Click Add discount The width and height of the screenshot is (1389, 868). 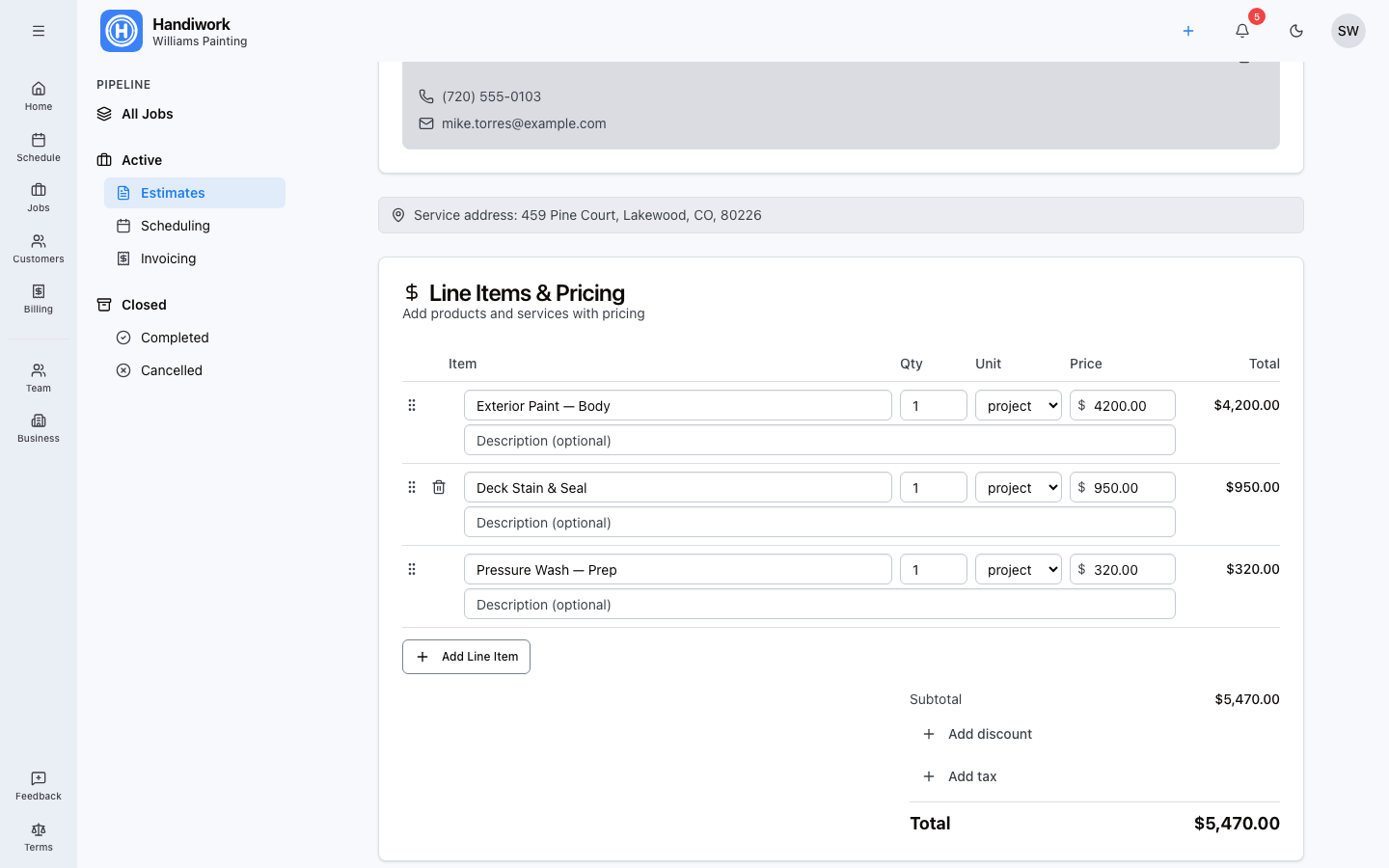point(977,734)
